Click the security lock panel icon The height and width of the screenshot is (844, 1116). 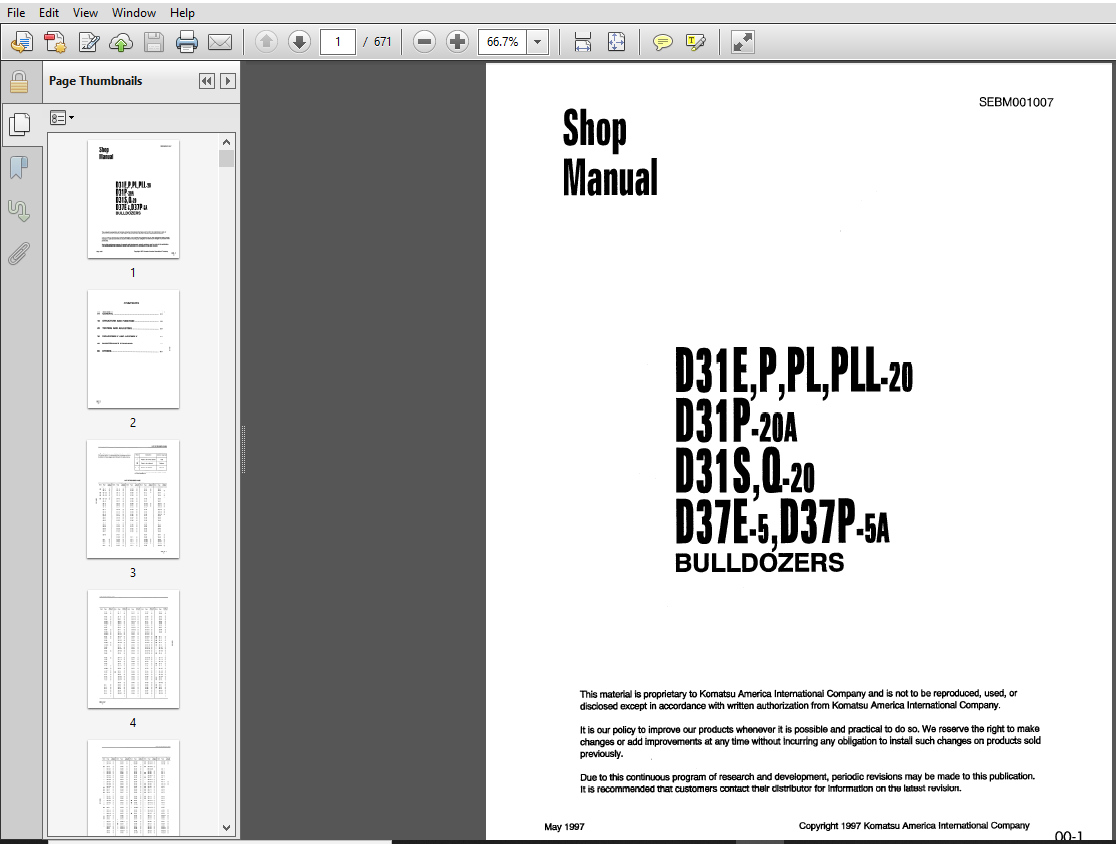[x=19, y=83]
